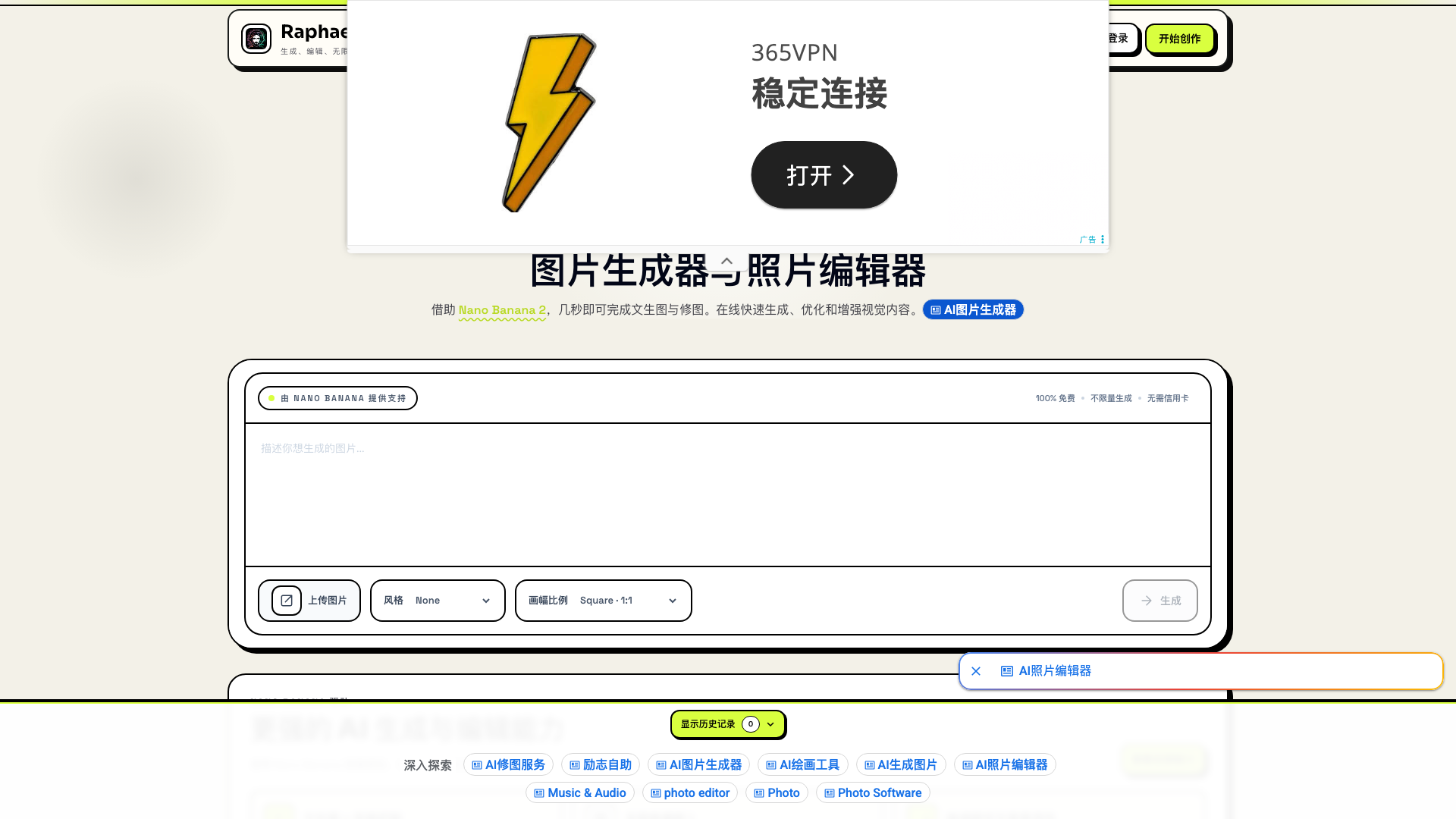This screenshot has width=1456, height=819.
Task: Click the 深入探索 label
Action: (428, 766)
